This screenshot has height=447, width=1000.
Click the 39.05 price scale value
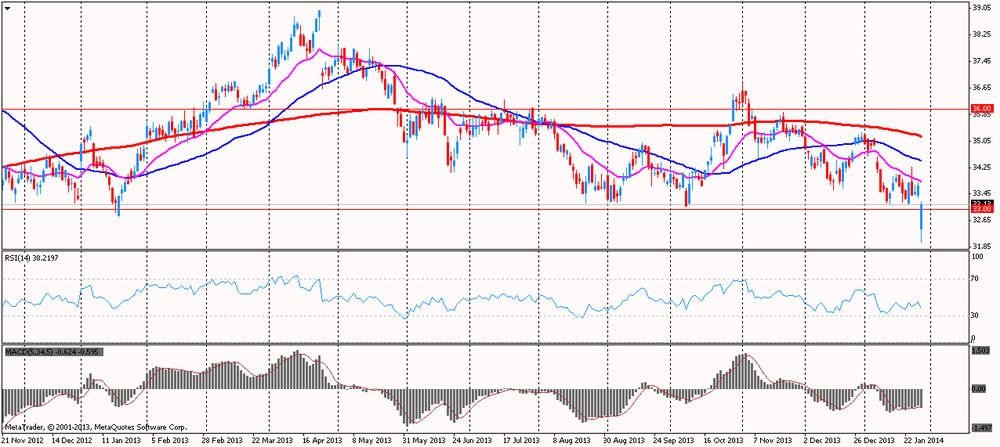click(980, 8)
